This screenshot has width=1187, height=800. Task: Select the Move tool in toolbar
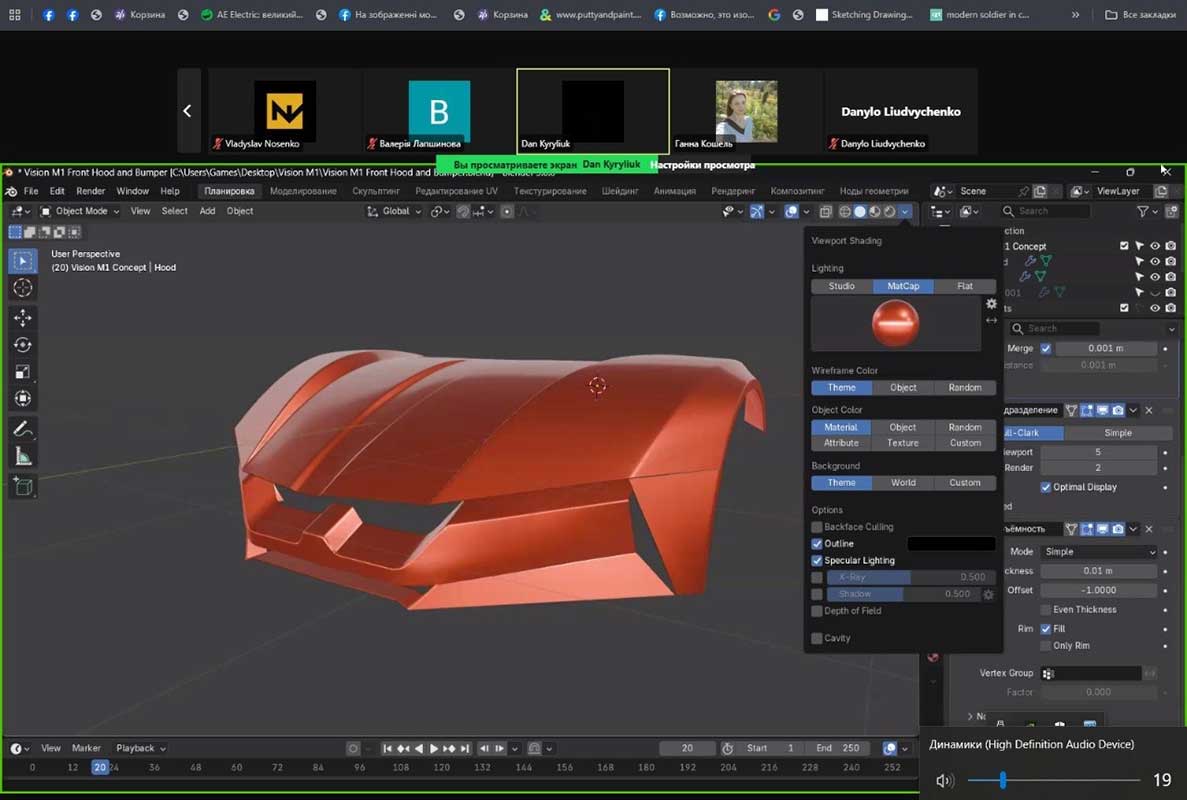point(22,317)
